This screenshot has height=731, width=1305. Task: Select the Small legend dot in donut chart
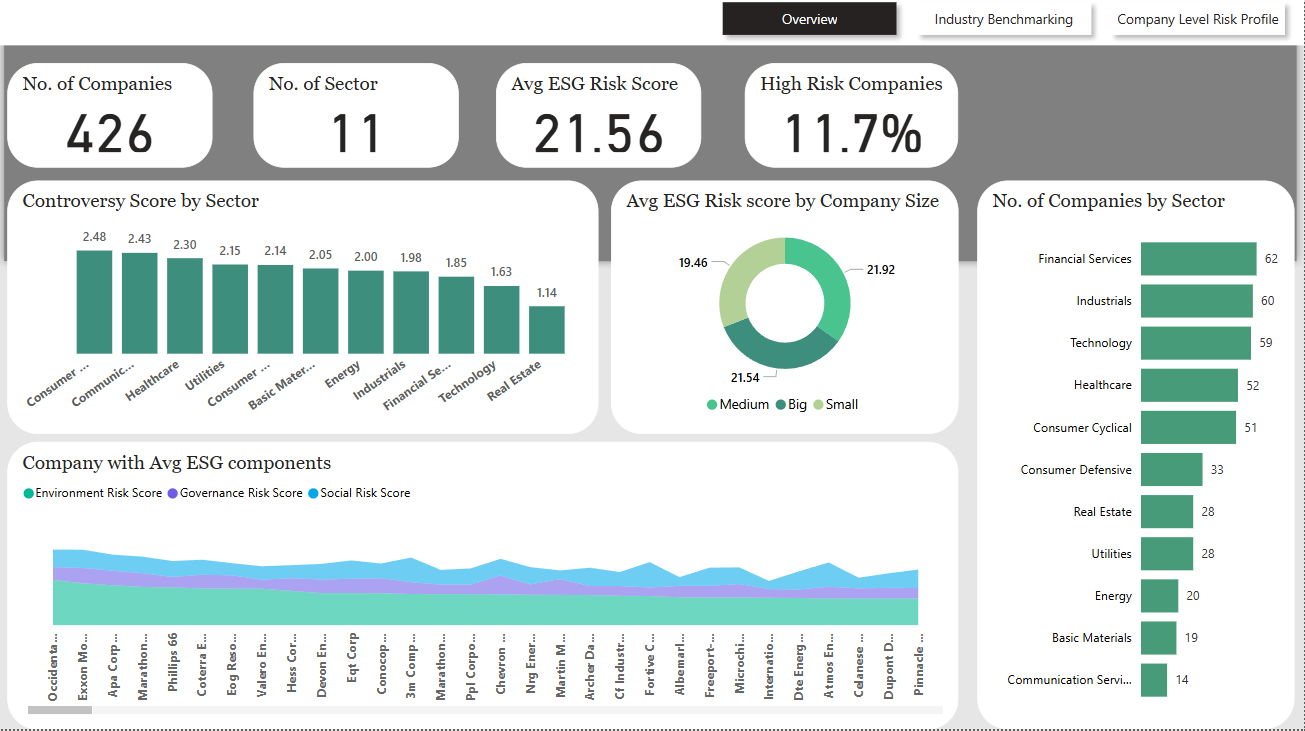(818, 405)
